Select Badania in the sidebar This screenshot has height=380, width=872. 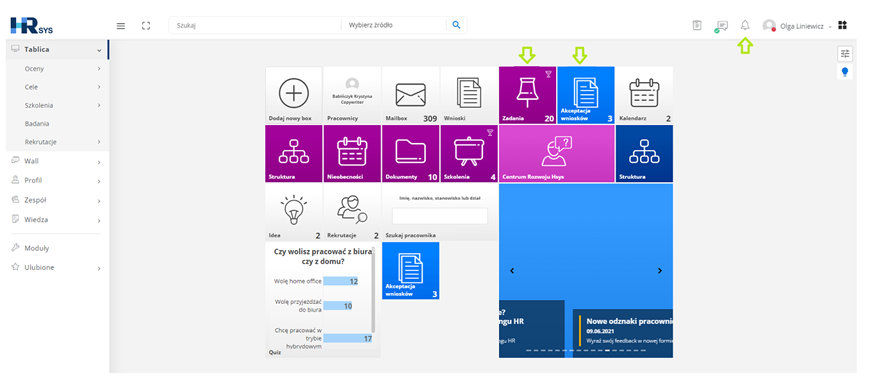coord(37,124)
